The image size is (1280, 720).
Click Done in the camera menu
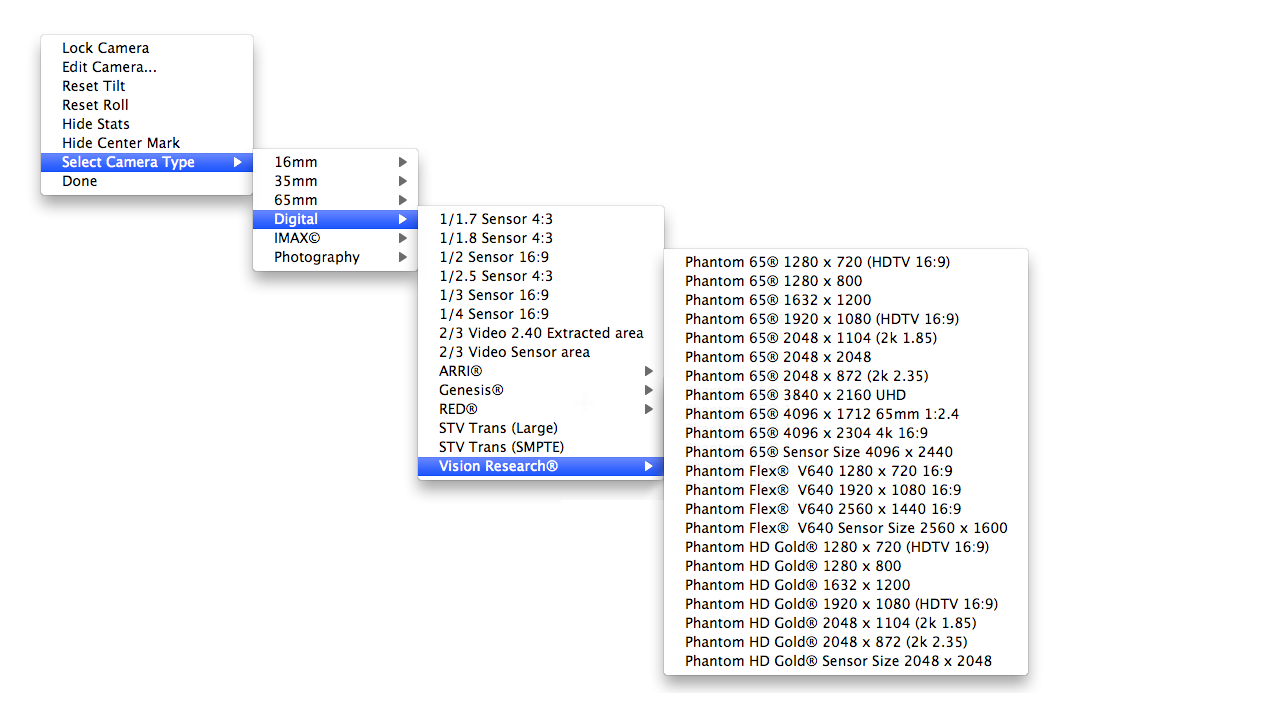tap(147, 181)
